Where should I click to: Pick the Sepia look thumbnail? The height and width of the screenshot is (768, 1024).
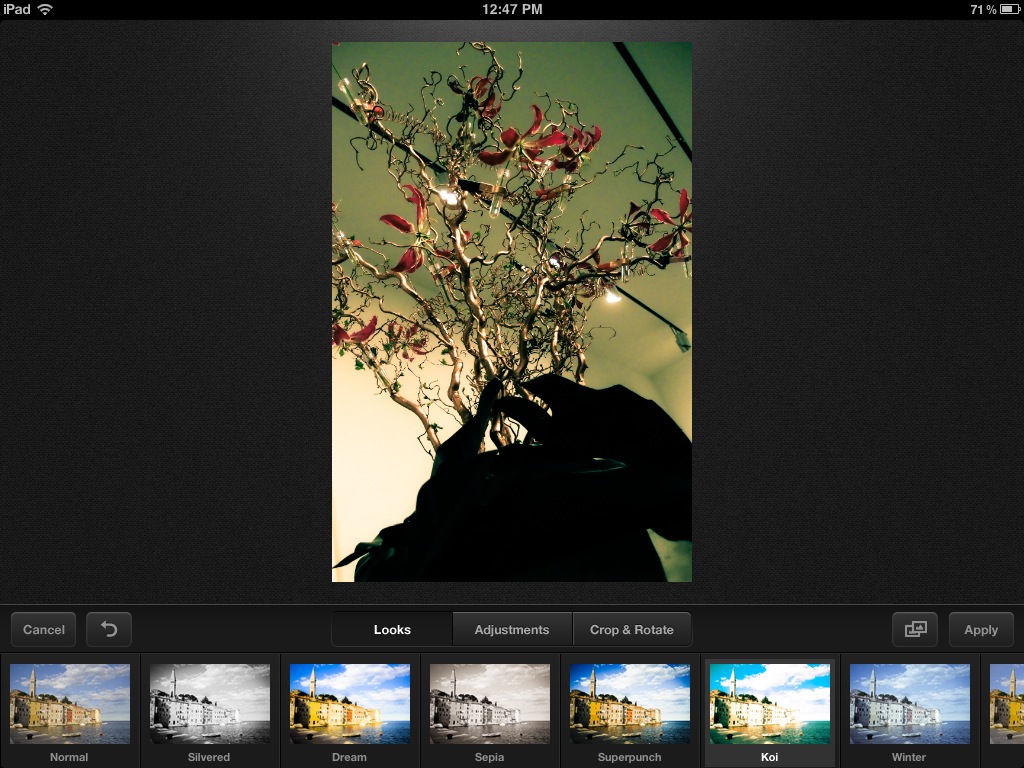point(489,704)
